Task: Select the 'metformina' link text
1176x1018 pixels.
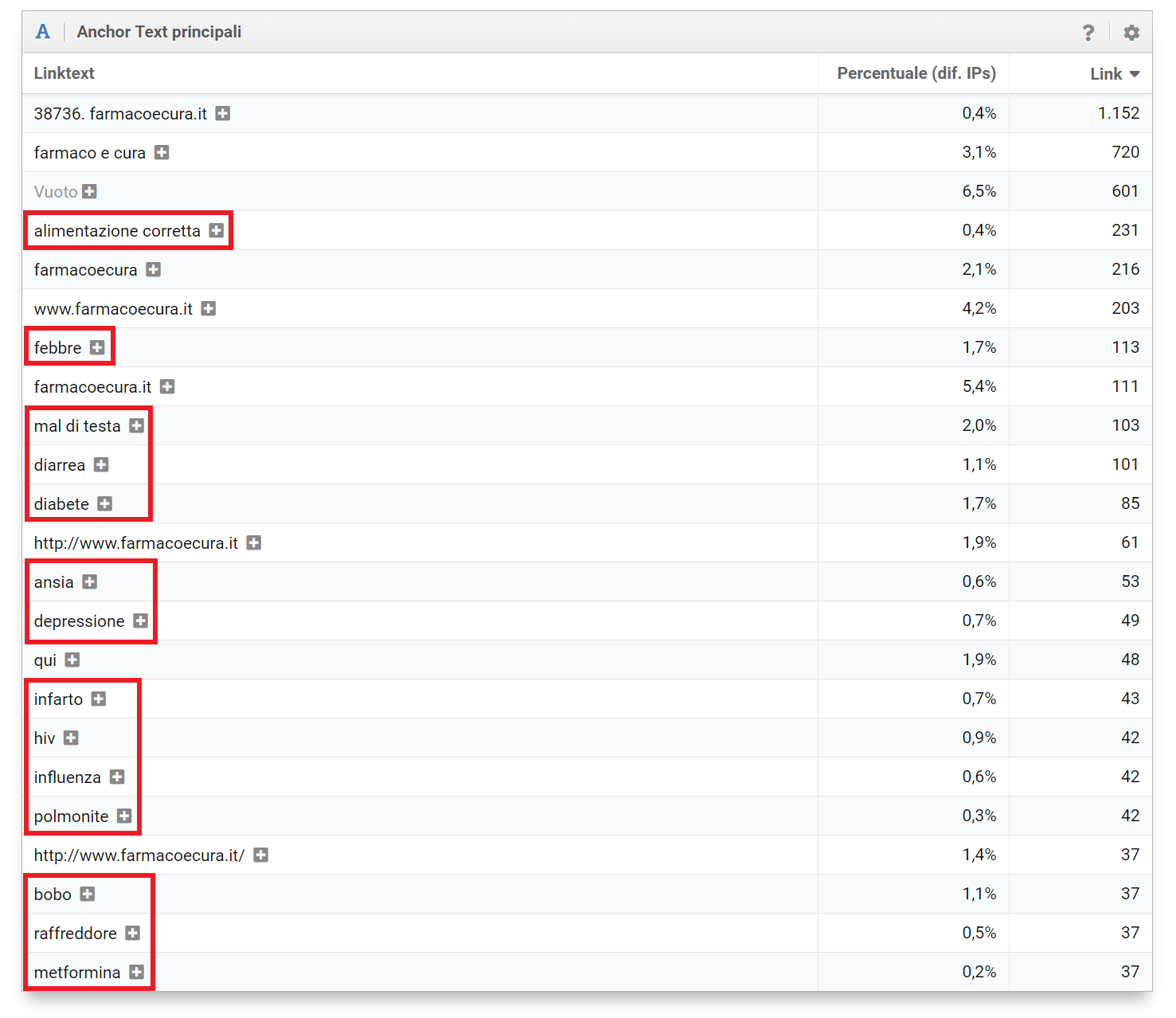Action: click(77, 973)
